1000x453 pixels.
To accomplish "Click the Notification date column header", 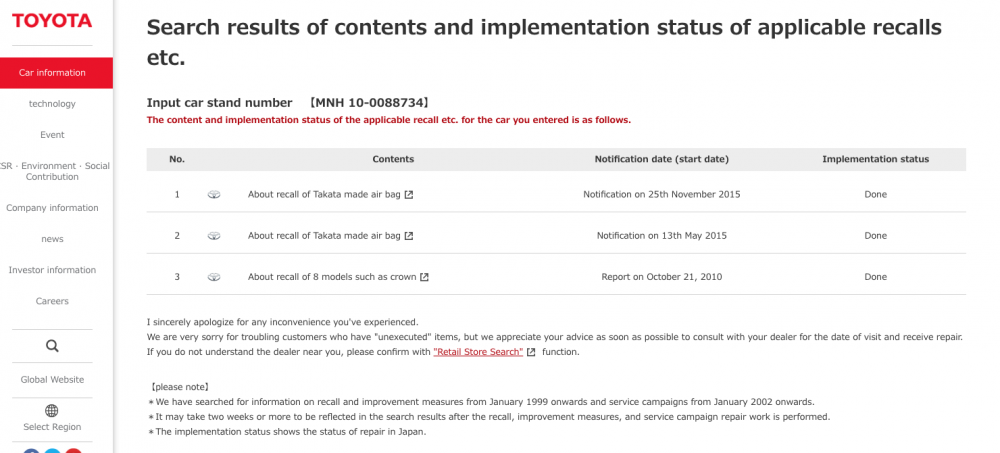I will point(661,160).
